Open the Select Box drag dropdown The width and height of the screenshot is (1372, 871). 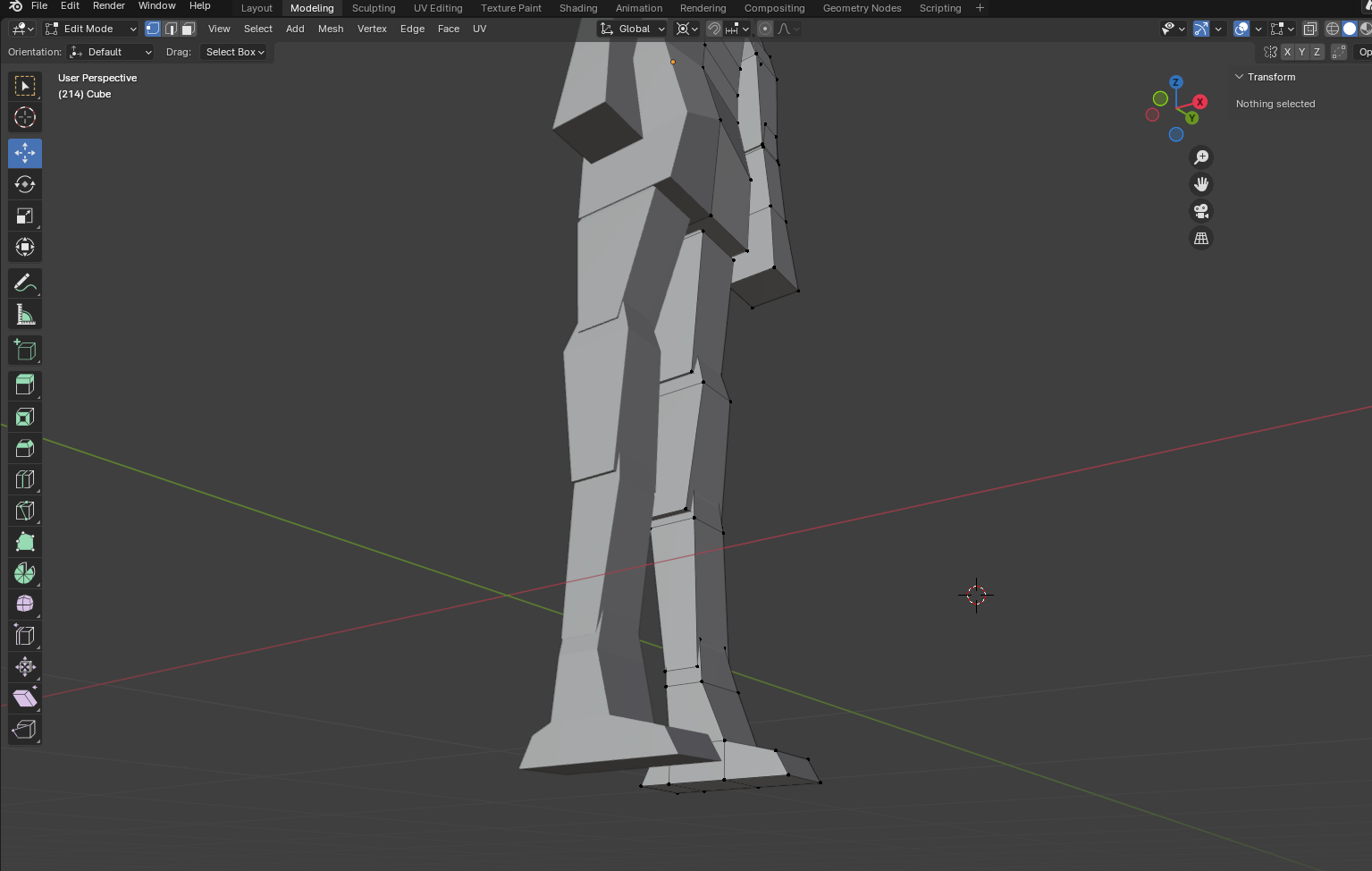pos(235,52)
